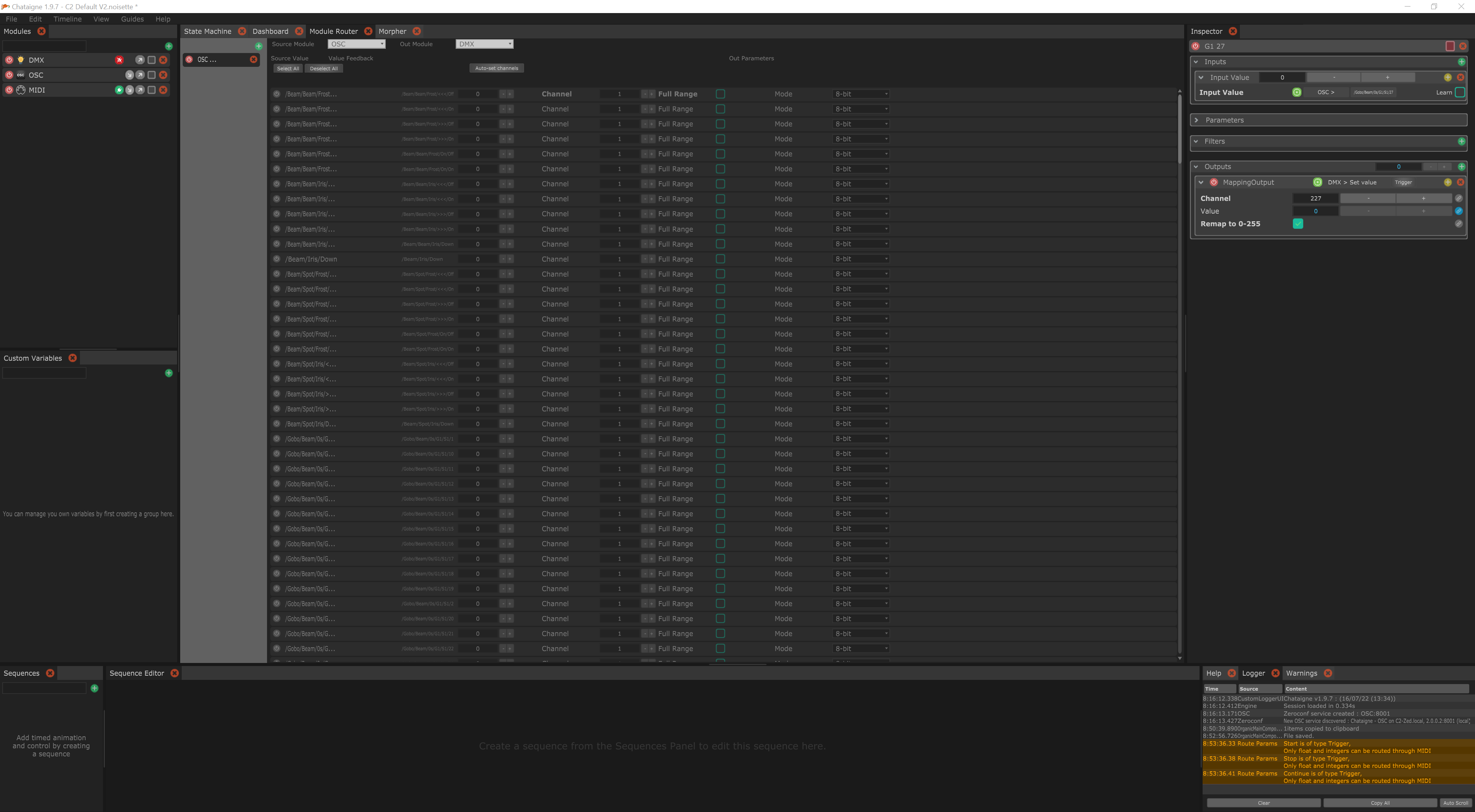Click the Sequences search input field
The image size is (1475, 812).
pos(44,688)
